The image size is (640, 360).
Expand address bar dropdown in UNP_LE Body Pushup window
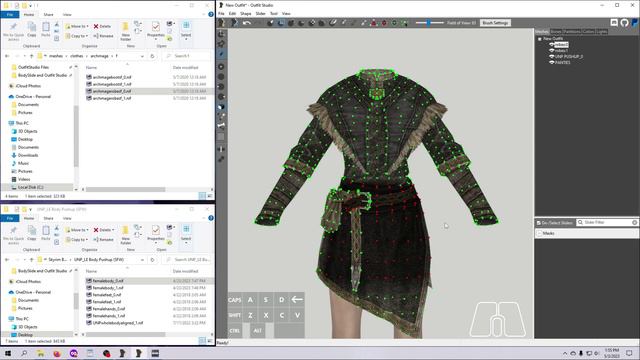[142, 260]
